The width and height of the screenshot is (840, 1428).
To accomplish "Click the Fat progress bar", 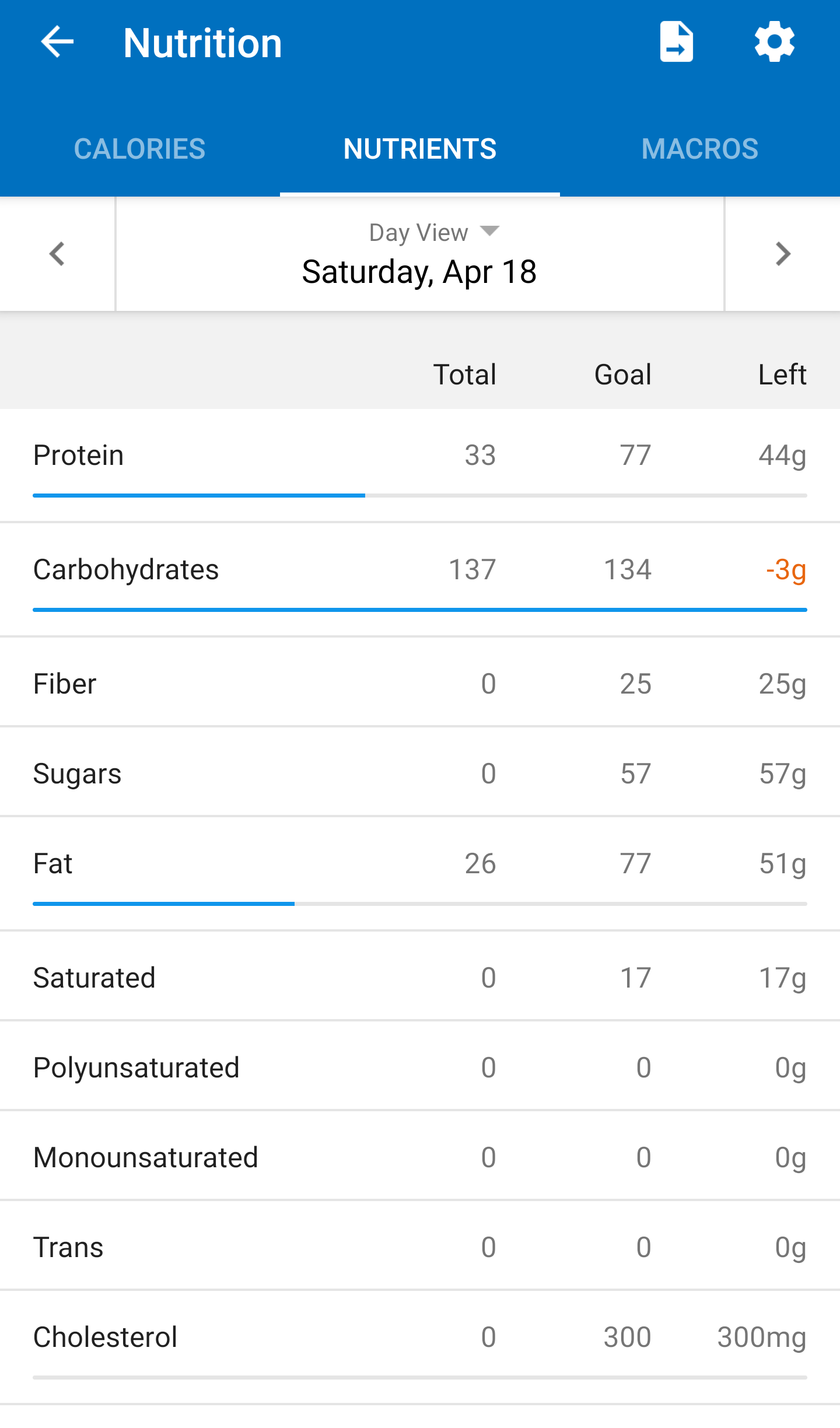I will pos(419,904).
